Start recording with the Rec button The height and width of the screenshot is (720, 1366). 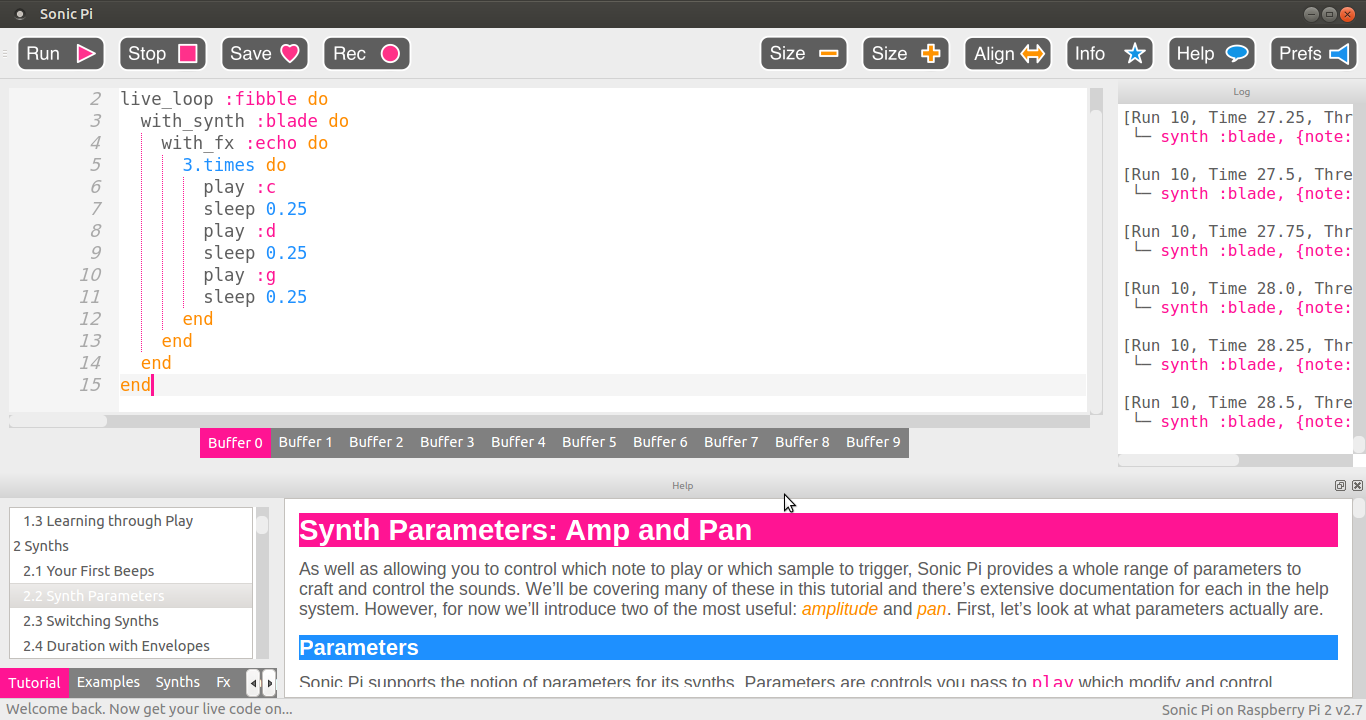point(367,54)
